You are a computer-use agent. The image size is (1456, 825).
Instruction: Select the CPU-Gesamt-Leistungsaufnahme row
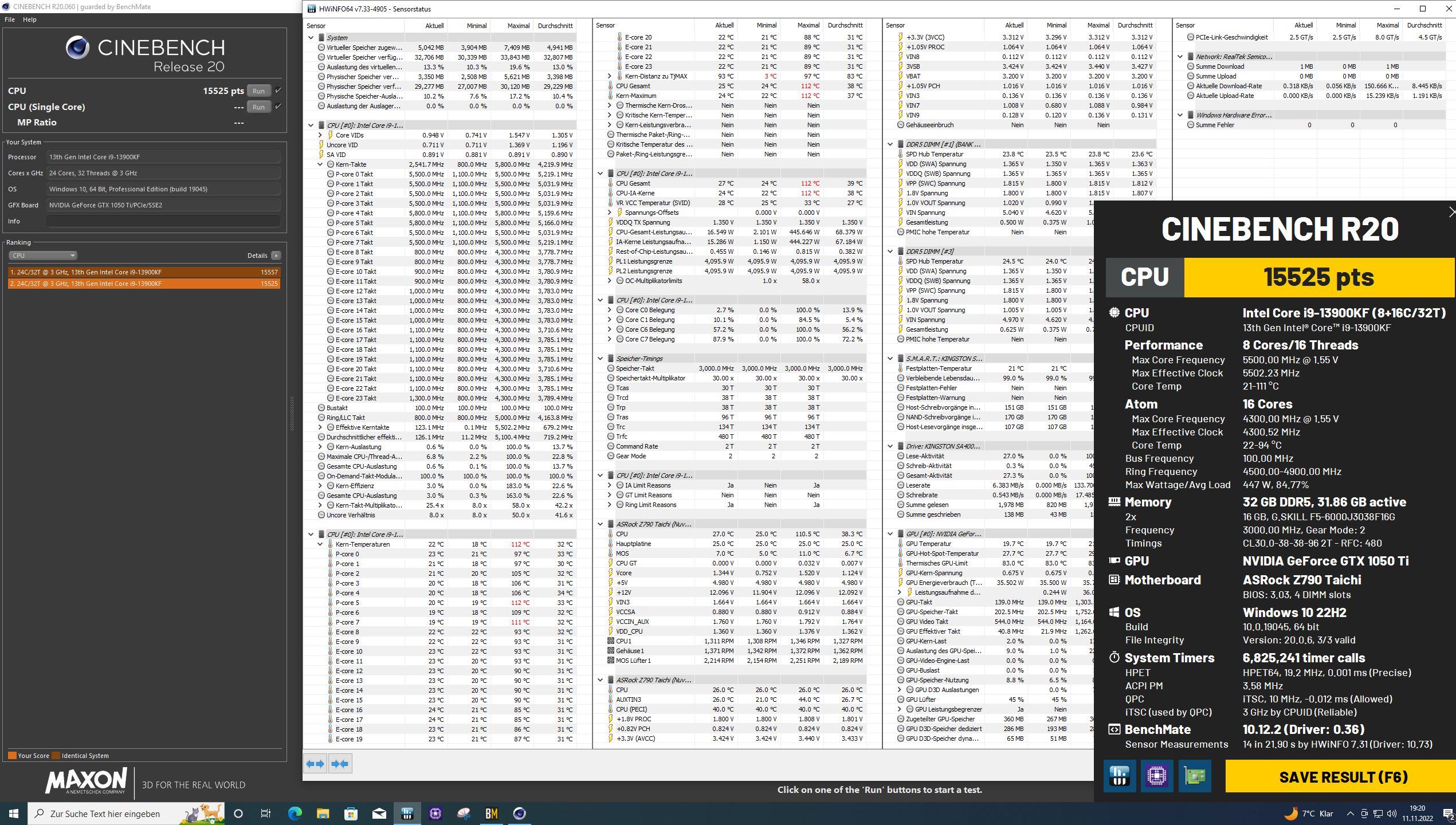730,232
